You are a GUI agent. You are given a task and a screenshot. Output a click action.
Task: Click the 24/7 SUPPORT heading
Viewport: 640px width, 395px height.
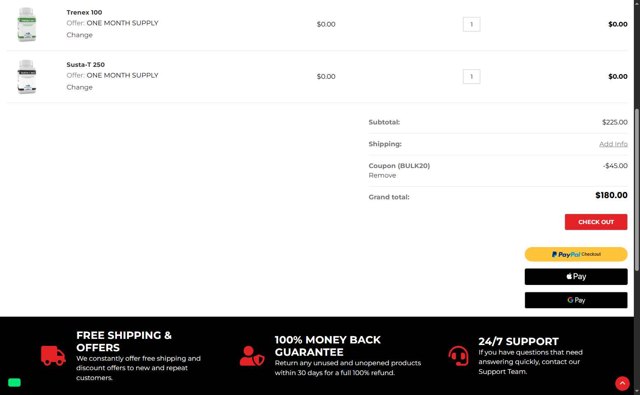pos(518,341)
